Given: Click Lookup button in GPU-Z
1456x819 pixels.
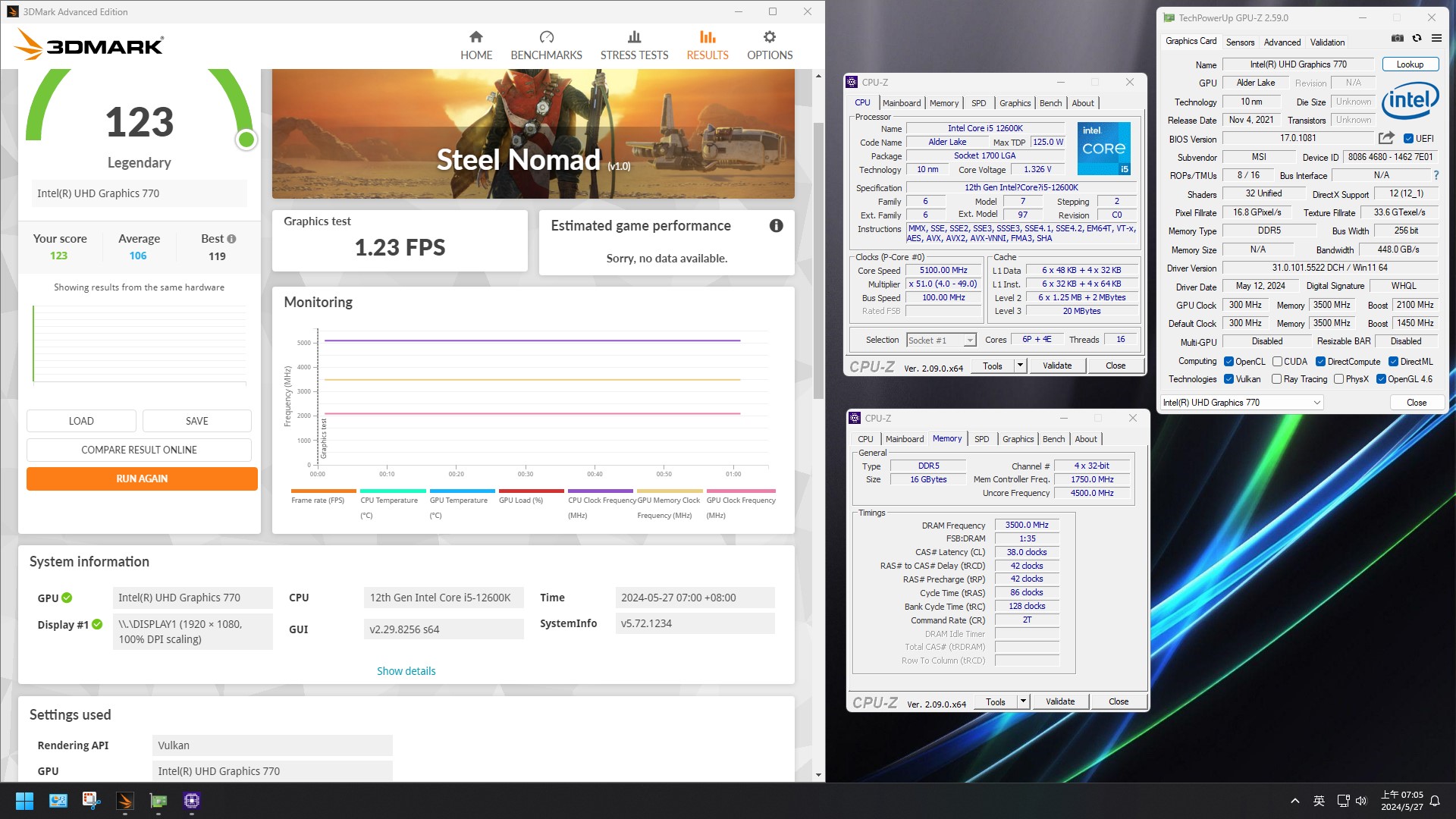Looking at the screenshot, I should (1410, 64).
